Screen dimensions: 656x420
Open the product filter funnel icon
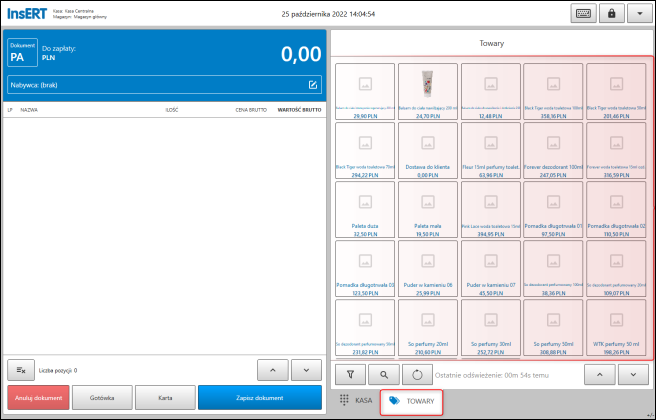351,375
